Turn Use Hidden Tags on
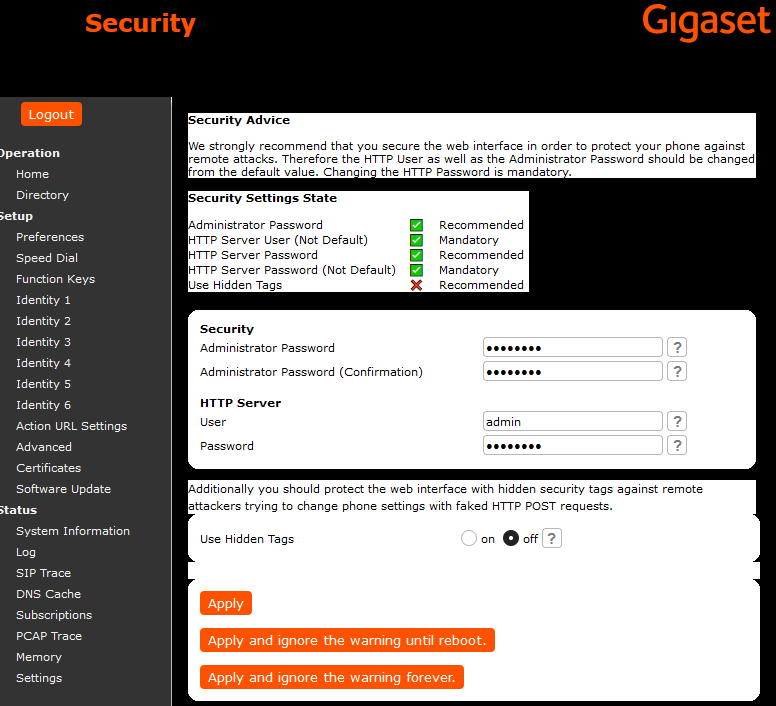The height and width of the screenshot is (706, 776). (469, 538)
